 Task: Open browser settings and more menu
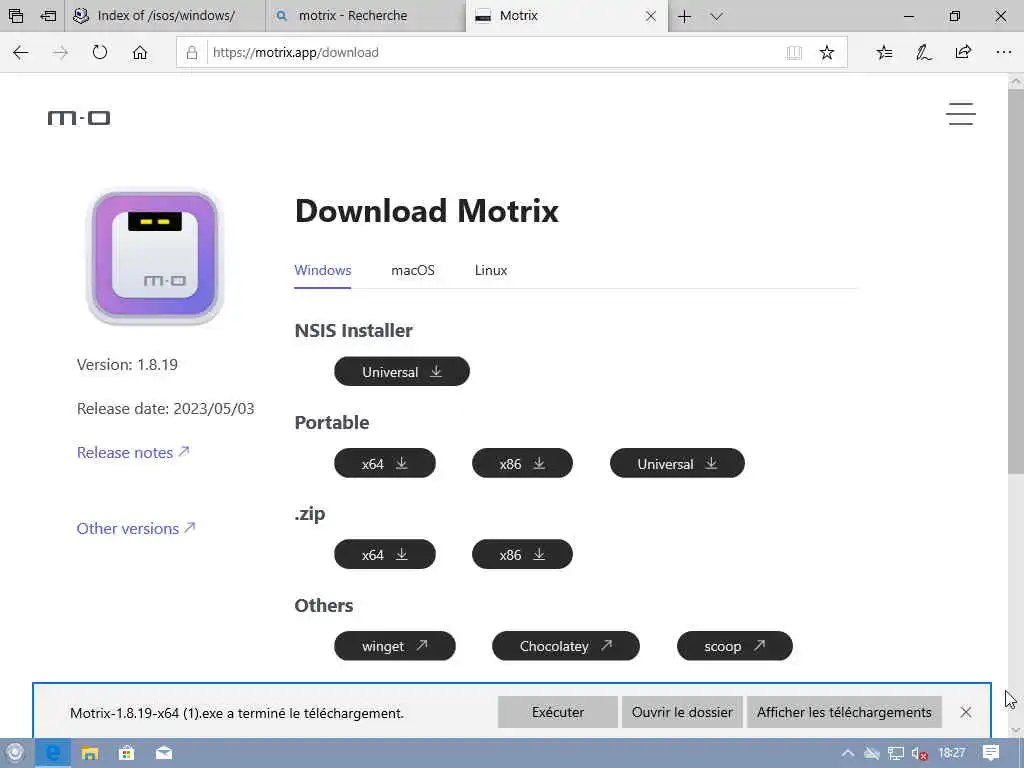click(1004, 52)
